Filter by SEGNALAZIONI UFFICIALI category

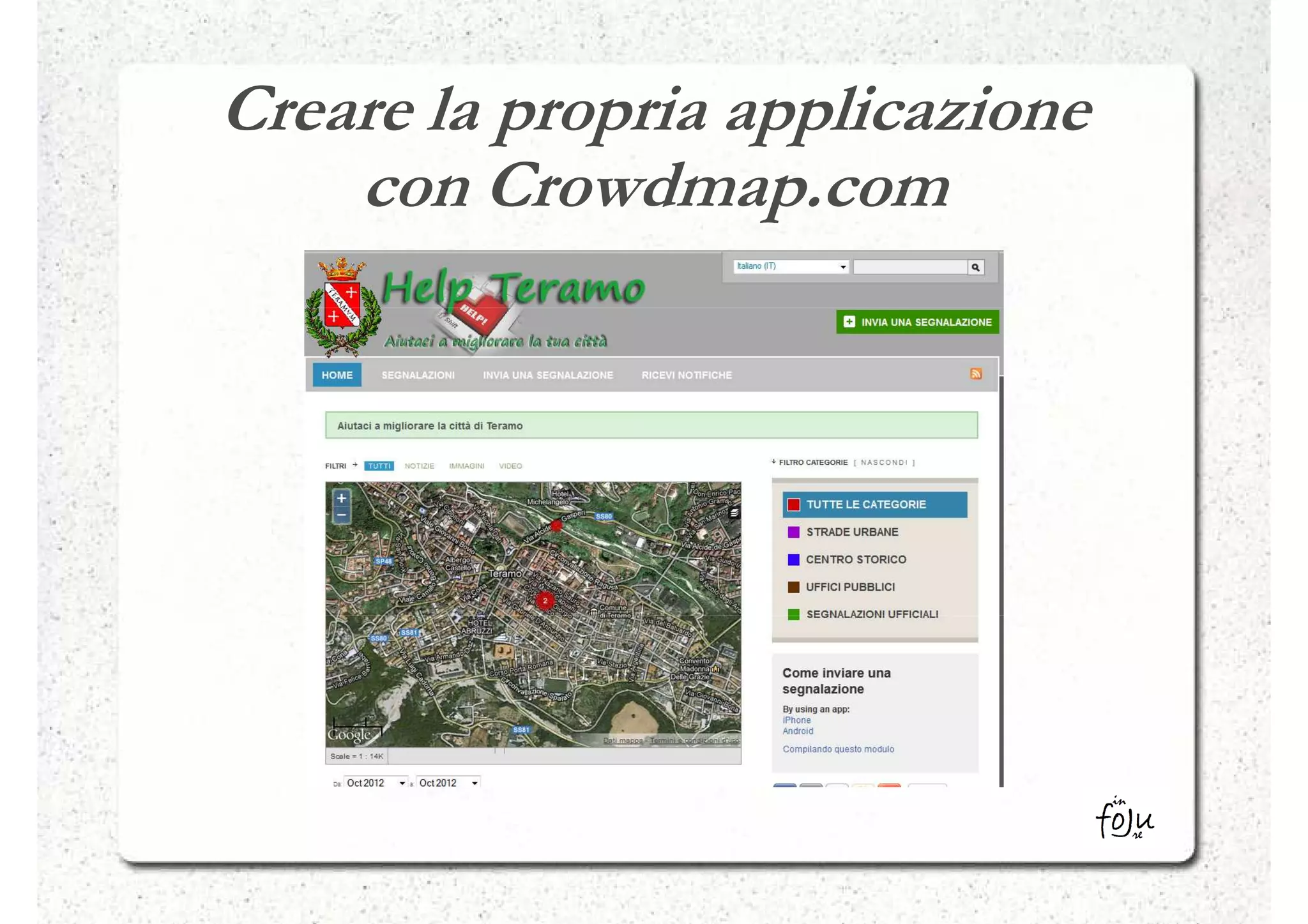(872, 614)
